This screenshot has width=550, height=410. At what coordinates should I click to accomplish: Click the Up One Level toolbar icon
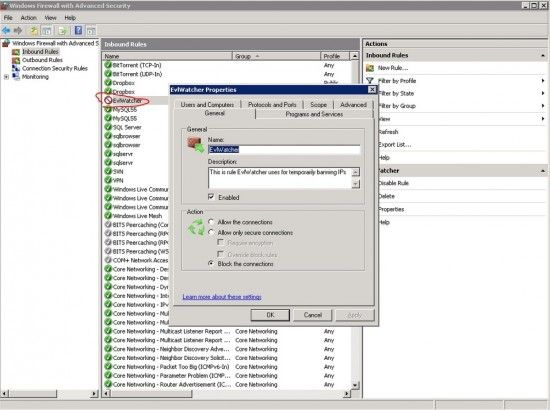coord(34,31)
